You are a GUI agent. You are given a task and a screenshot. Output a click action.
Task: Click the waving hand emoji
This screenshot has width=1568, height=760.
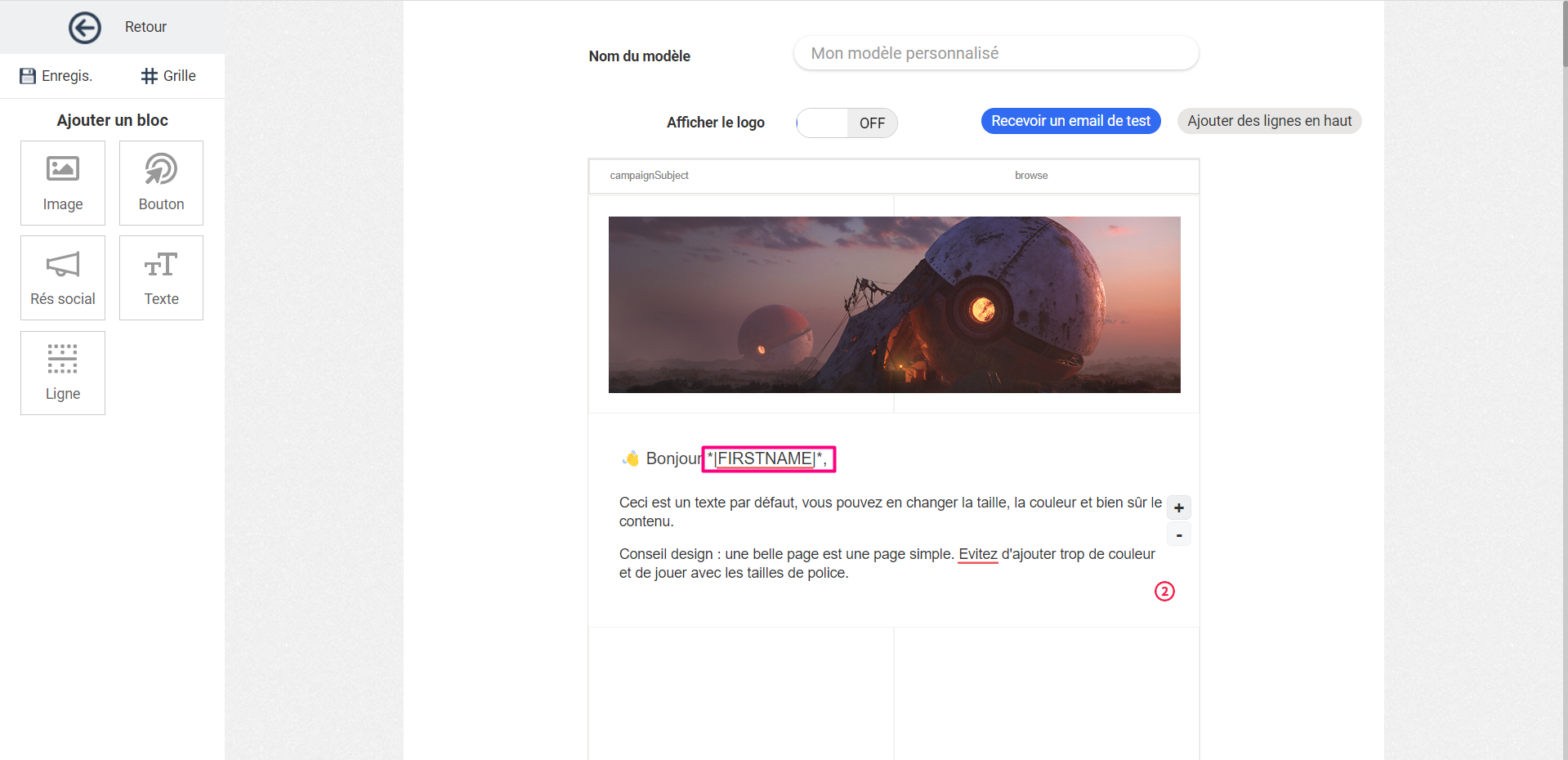[x=631, y=458]
